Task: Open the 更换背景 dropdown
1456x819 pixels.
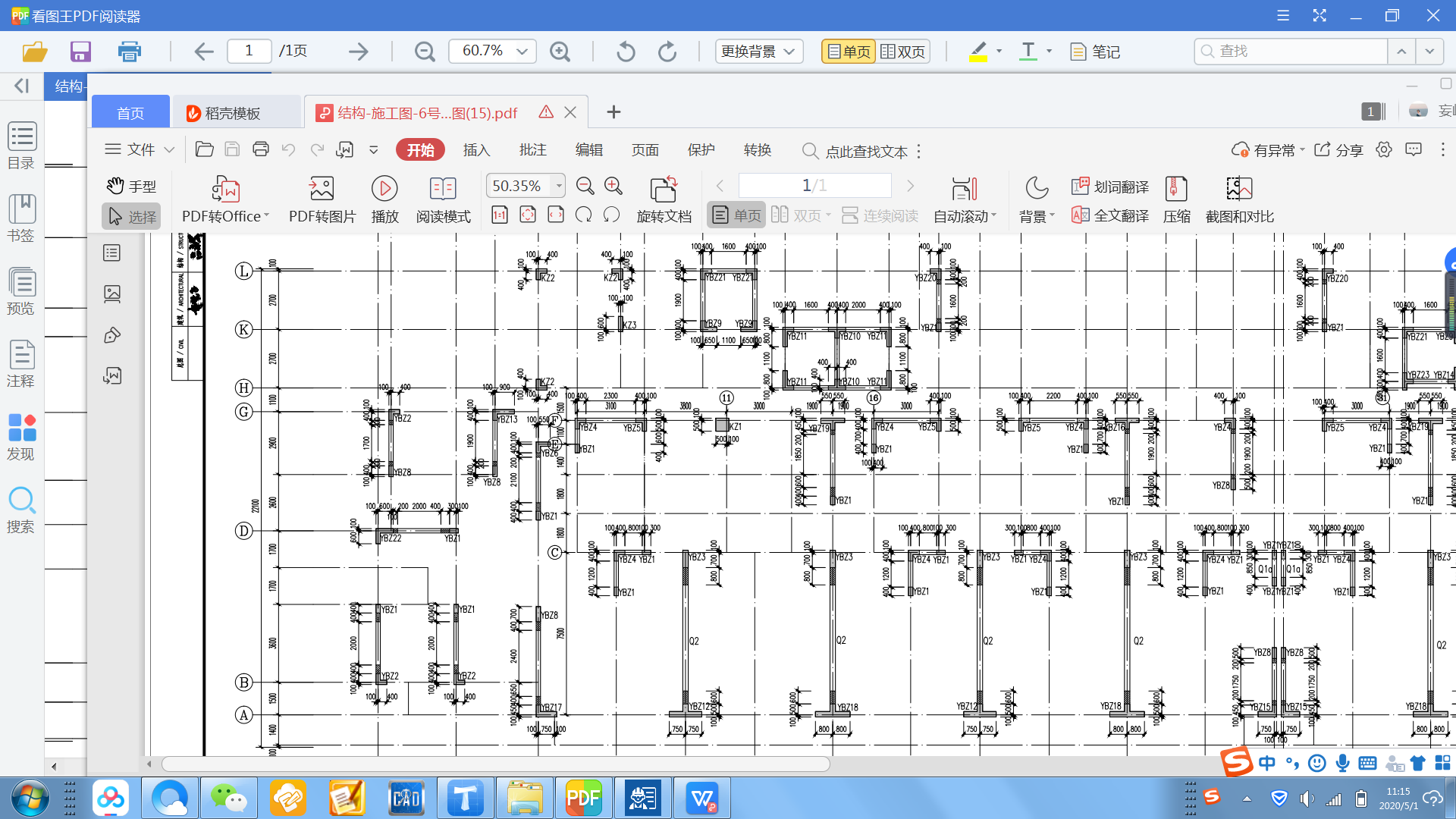Action: (x=758, y=52)
